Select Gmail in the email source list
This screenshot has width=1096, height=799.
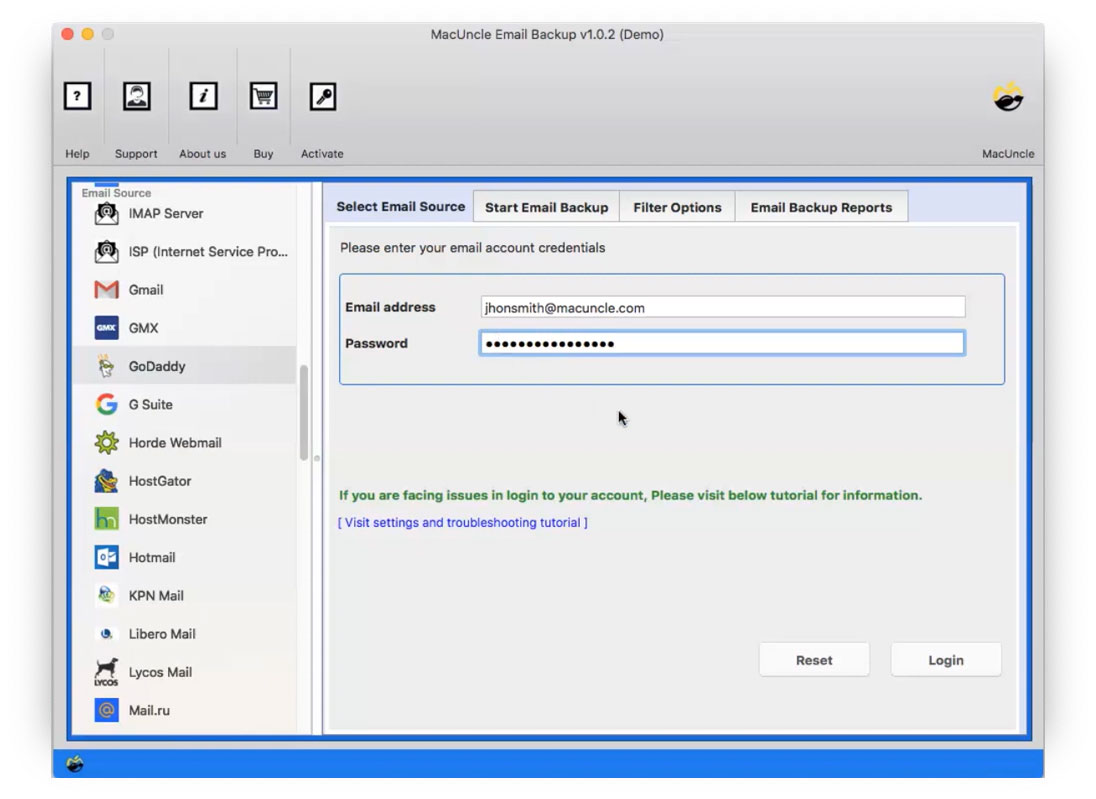click(145, 290)
